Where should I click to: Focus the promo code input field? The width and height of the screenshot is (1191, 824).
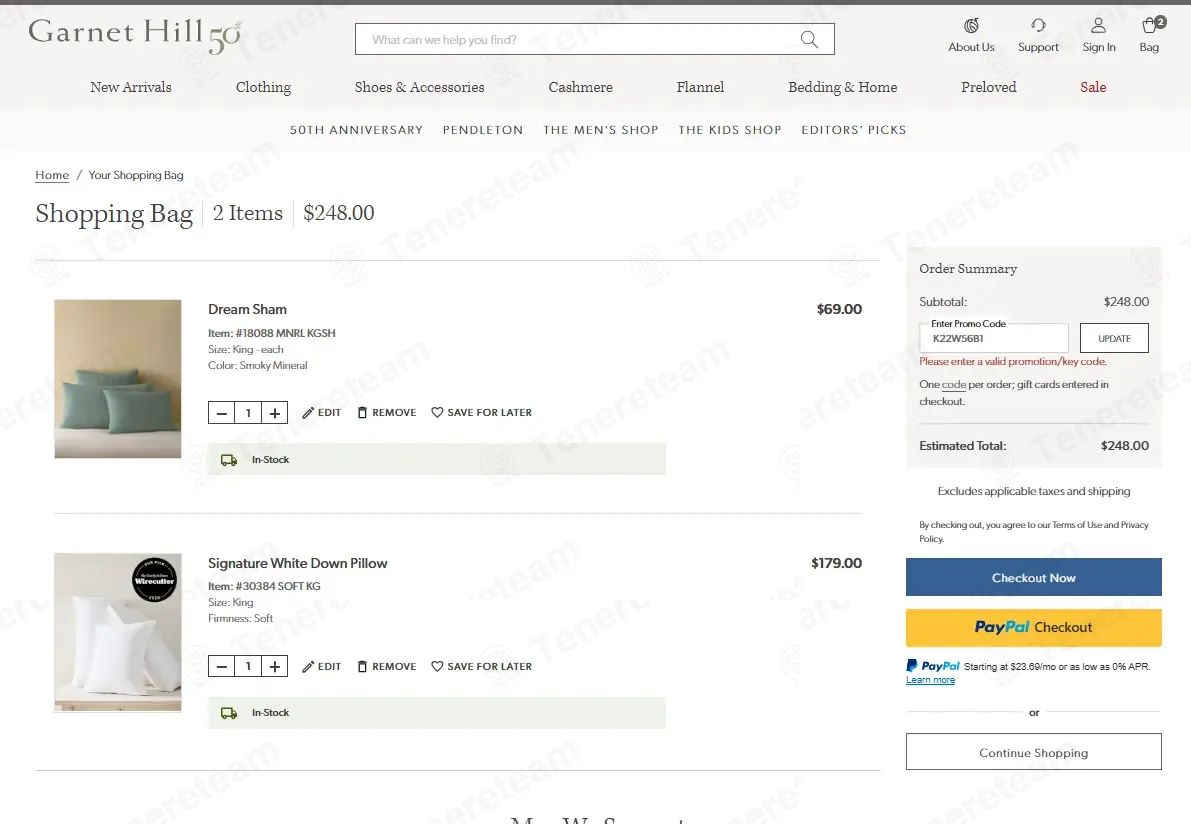pyautogui.click(x=994, y=338)
